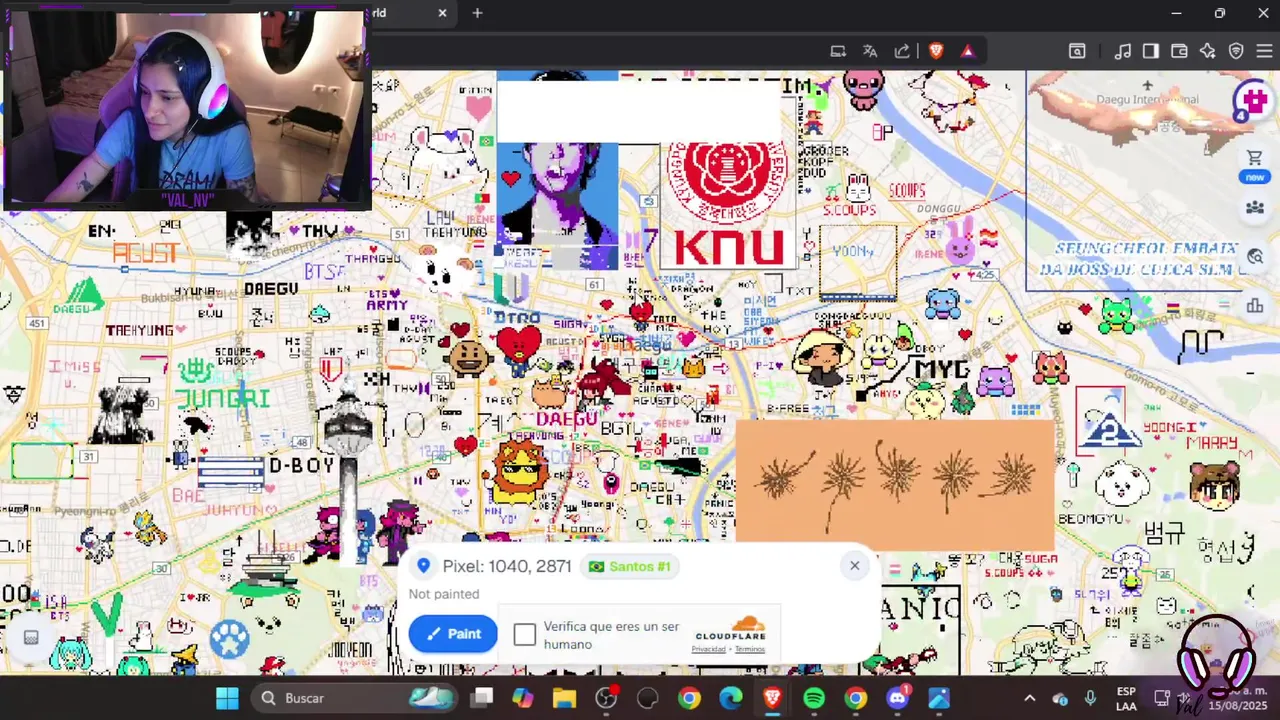Toggle the Brave sidebar panel icon
The width and height of the screenshot is (1280, 720).
click(x=1151, y=51)
